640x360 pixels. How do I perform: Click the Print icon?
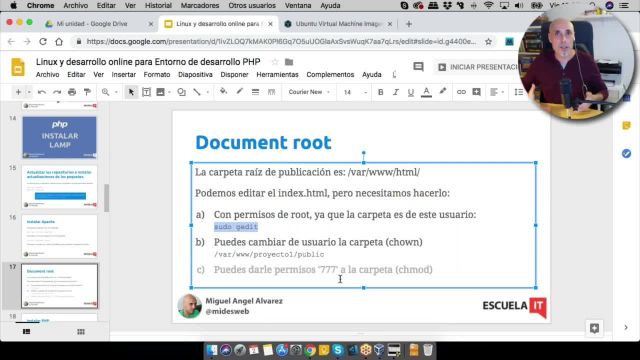[72, 92]
